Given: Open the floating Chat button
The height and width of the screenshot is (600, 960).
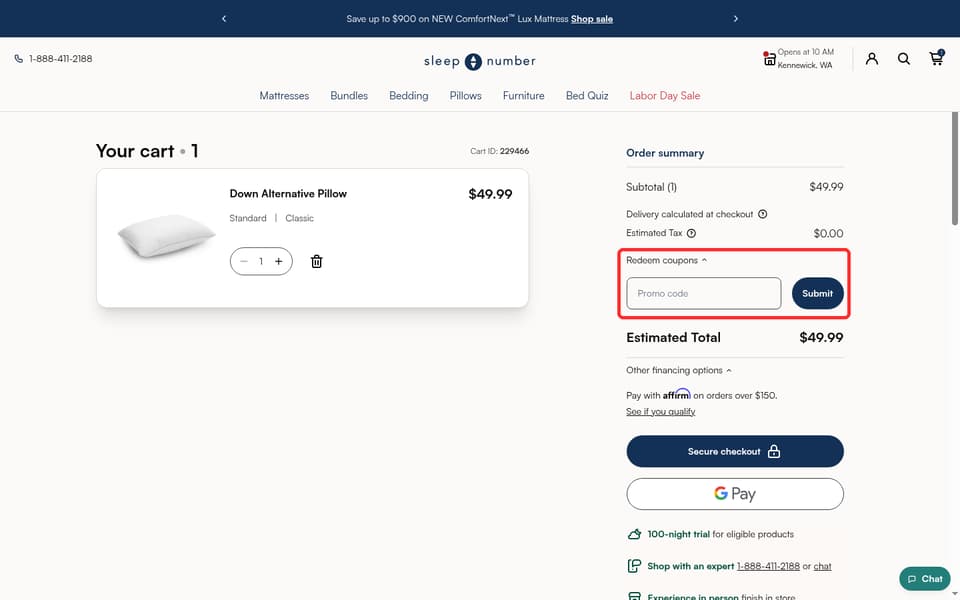Looking at the screenshot, I should 924,579.
